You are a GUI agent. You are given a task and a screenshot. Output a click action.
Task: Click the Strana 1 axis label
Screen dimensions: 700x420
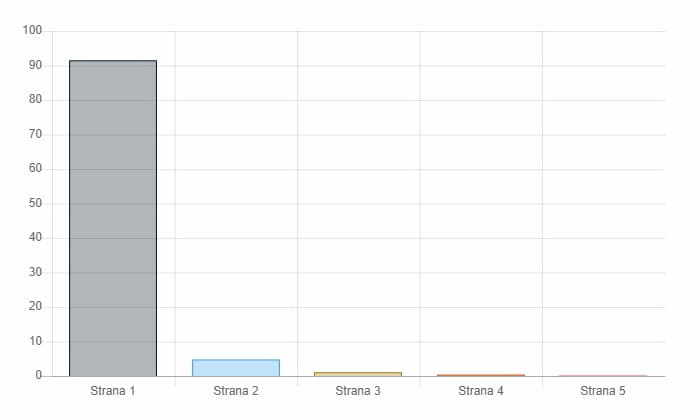[x=113, y=390]
